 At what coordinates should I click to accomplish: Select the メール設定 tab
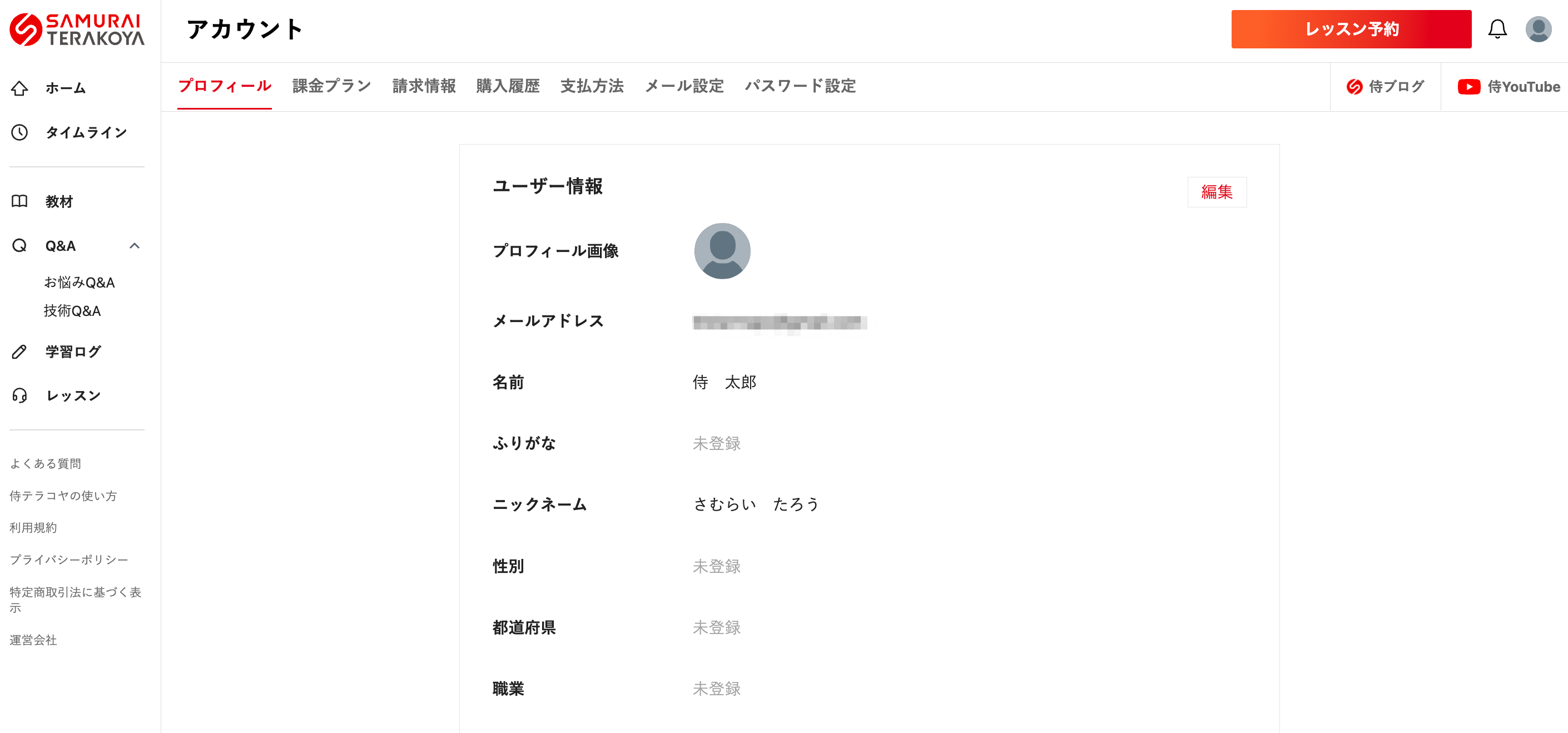tap(684, 86)
